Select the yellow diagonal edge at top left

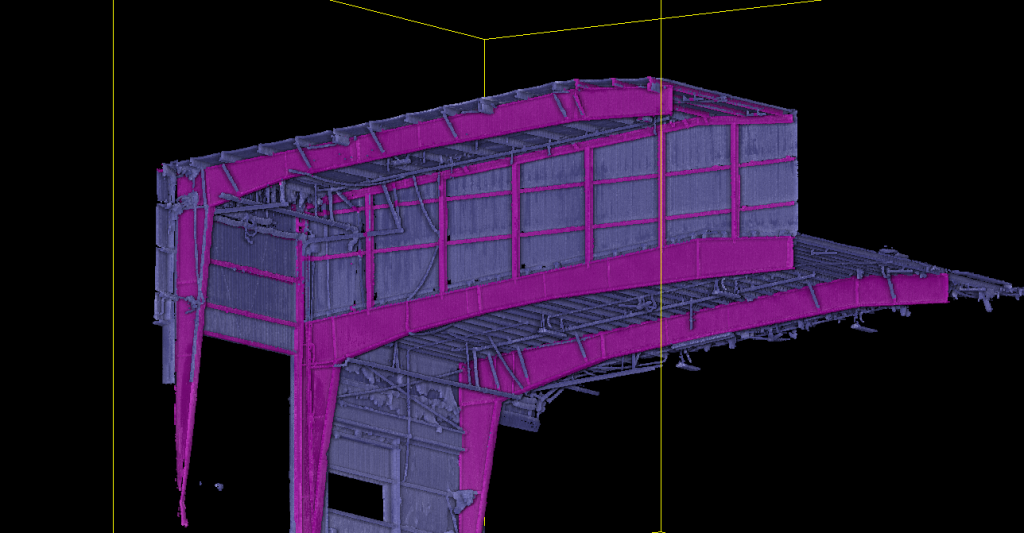pyautogui.click(x=400, y=17)
